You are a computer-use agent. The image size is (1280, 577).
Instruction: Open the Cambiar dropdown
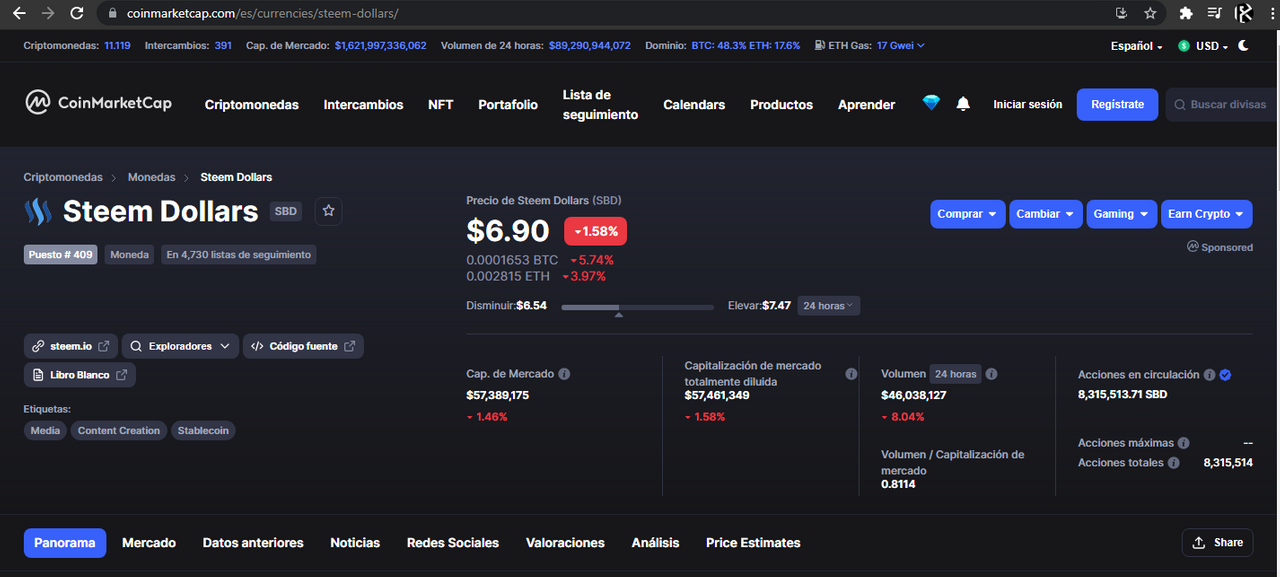(x=1045, y=214)
